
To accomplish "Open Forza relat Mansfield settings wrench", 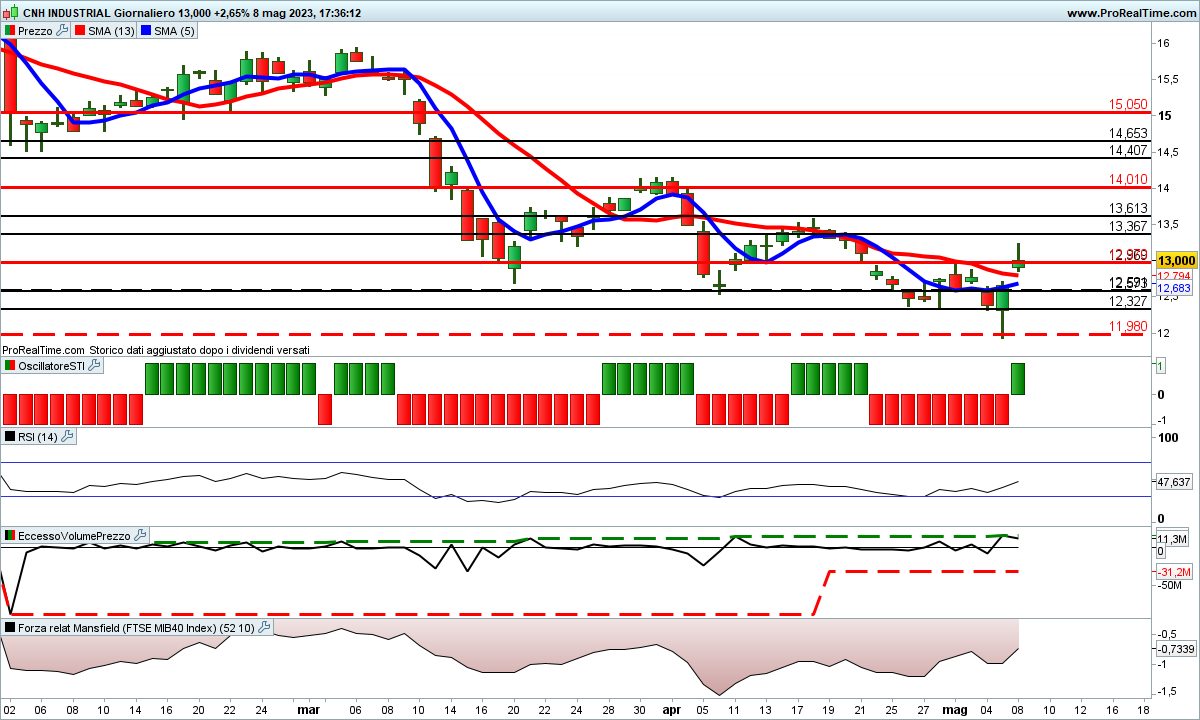I will [264, 627].
